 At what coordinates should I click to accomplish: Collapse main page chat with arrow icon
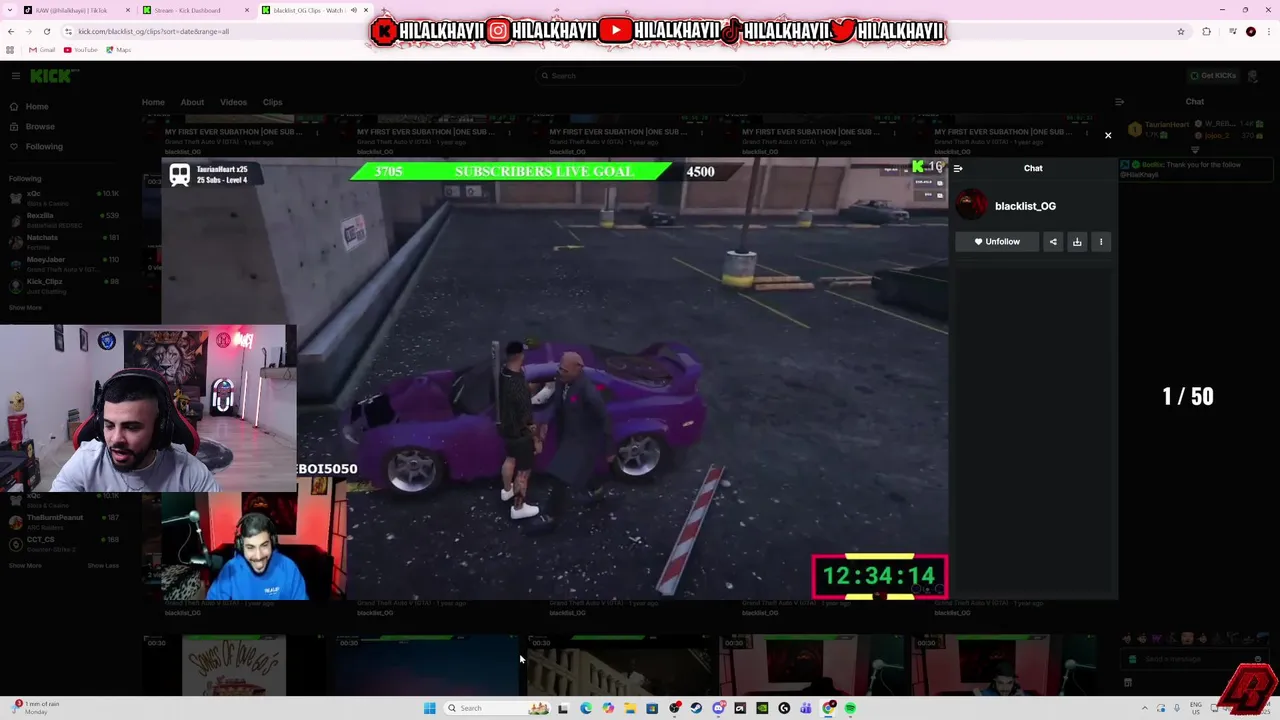1119,101
